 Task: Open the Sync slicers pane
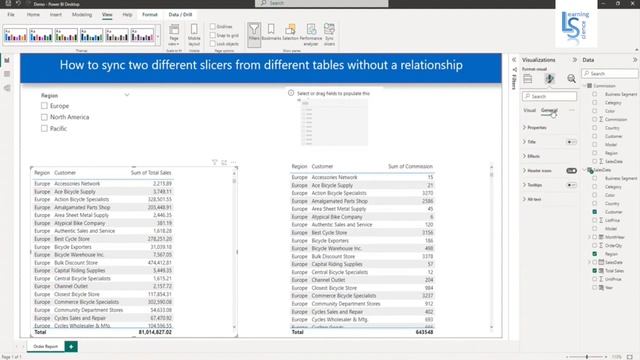pyautogui.click(x=329, y=34)
